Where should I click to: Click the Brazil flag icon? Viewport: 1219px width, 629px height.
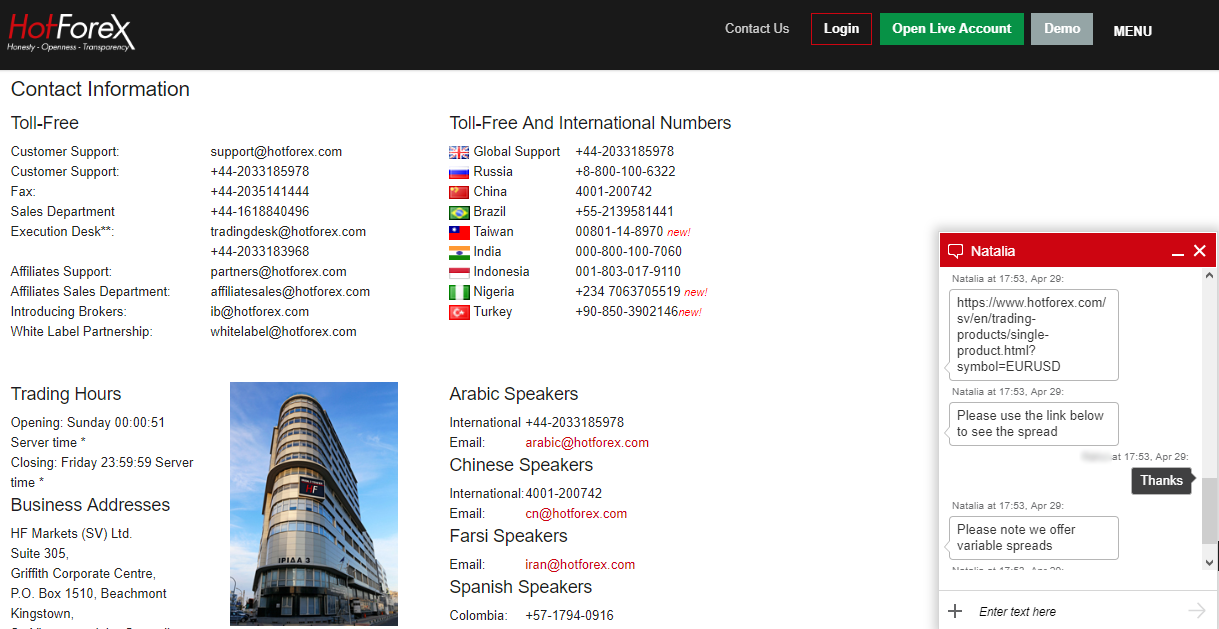coord(459,212)
